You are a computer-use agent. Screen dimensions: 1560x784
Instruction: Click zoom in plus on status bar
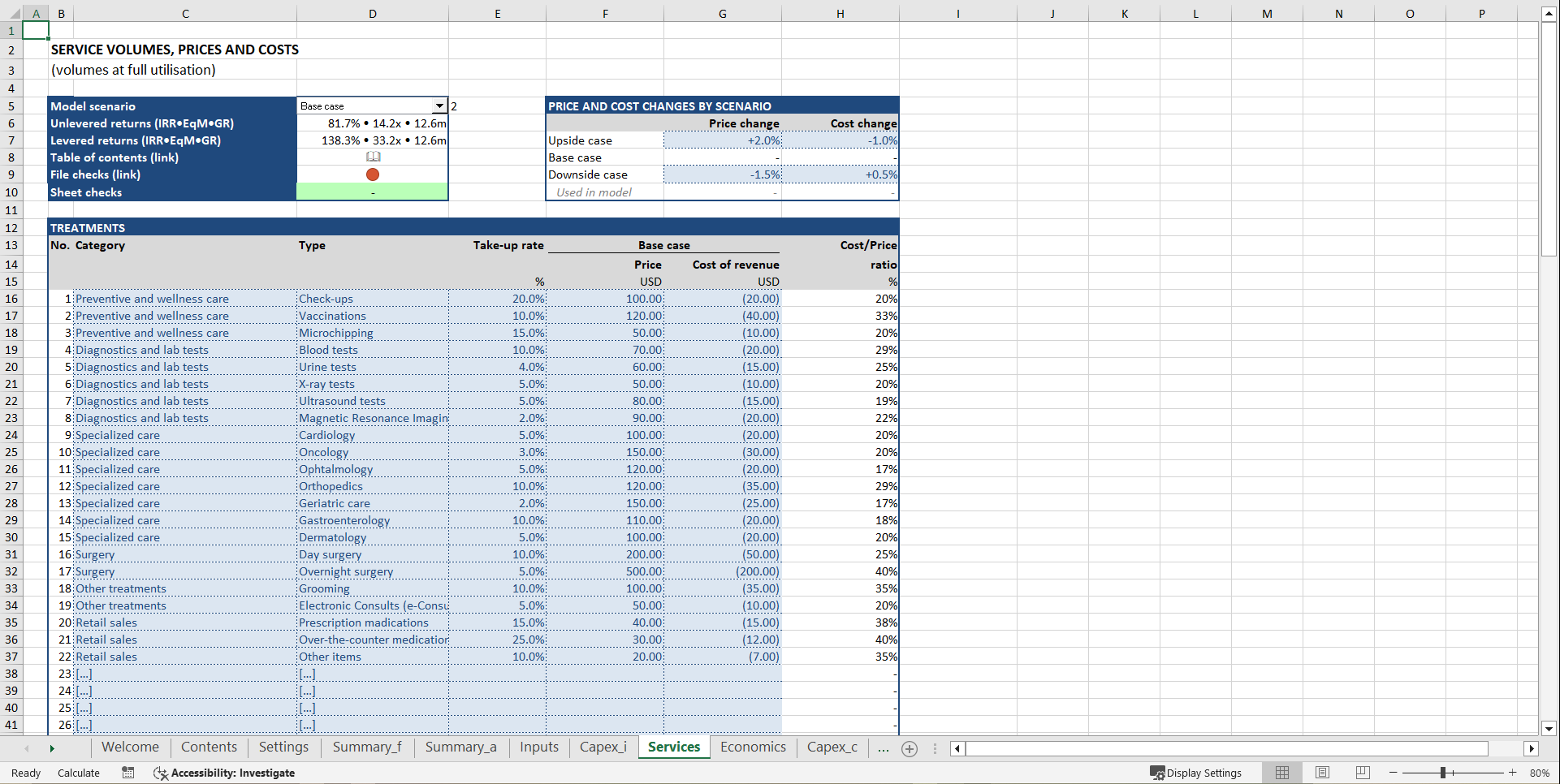1512,773
